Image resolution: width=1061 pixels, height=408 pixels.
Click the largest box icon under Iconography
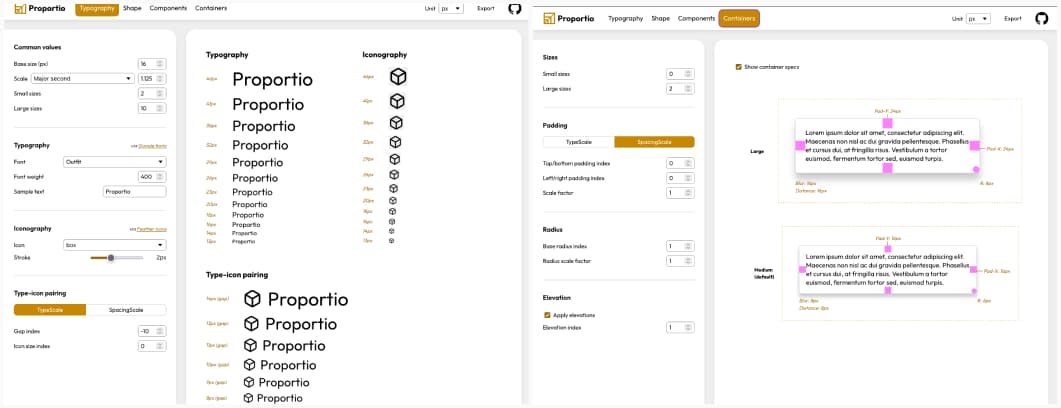click(x=397, y=77)
